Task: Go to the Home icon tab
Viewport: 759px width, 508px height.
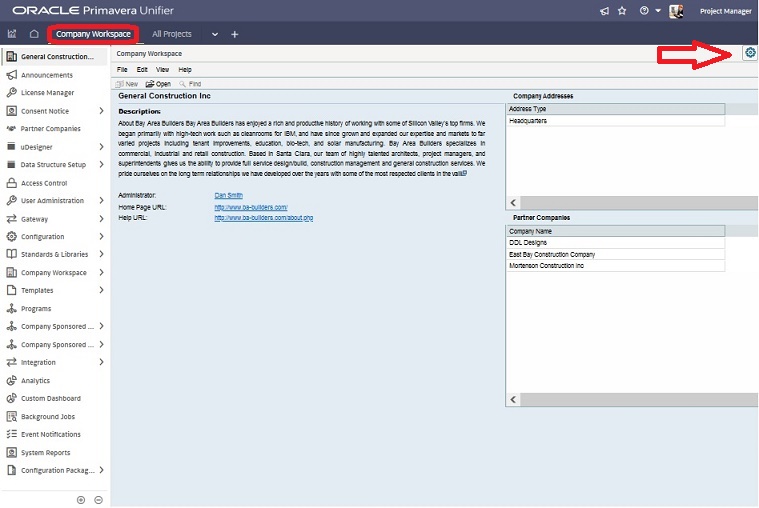Action: (34, 34)
